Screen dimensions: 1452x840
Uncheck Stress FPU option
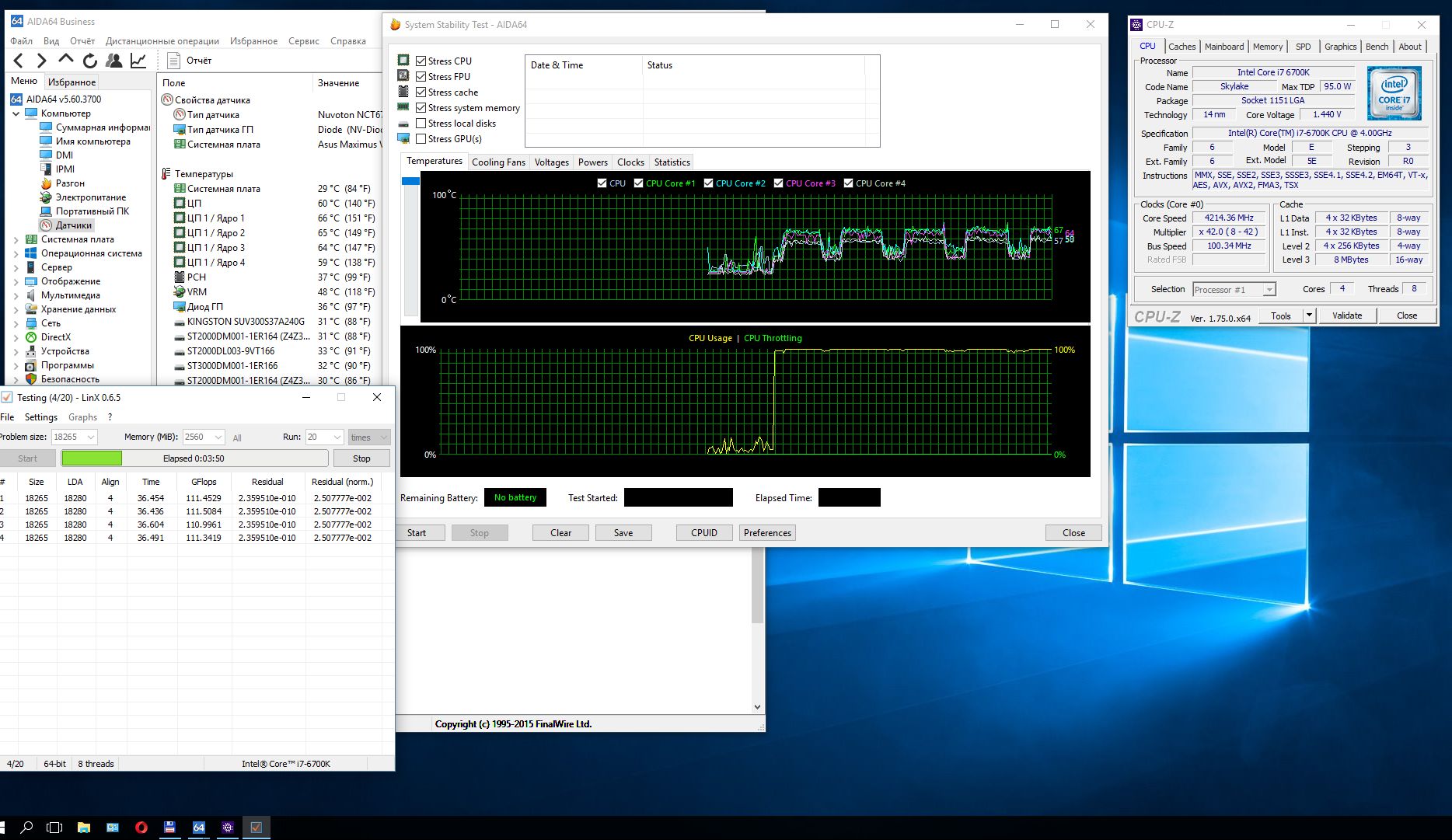[421, 76]
